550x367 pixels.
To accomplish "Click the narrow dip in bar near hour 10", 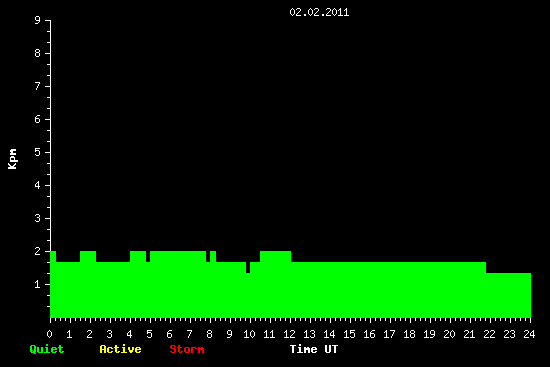I will pos(248,267).
